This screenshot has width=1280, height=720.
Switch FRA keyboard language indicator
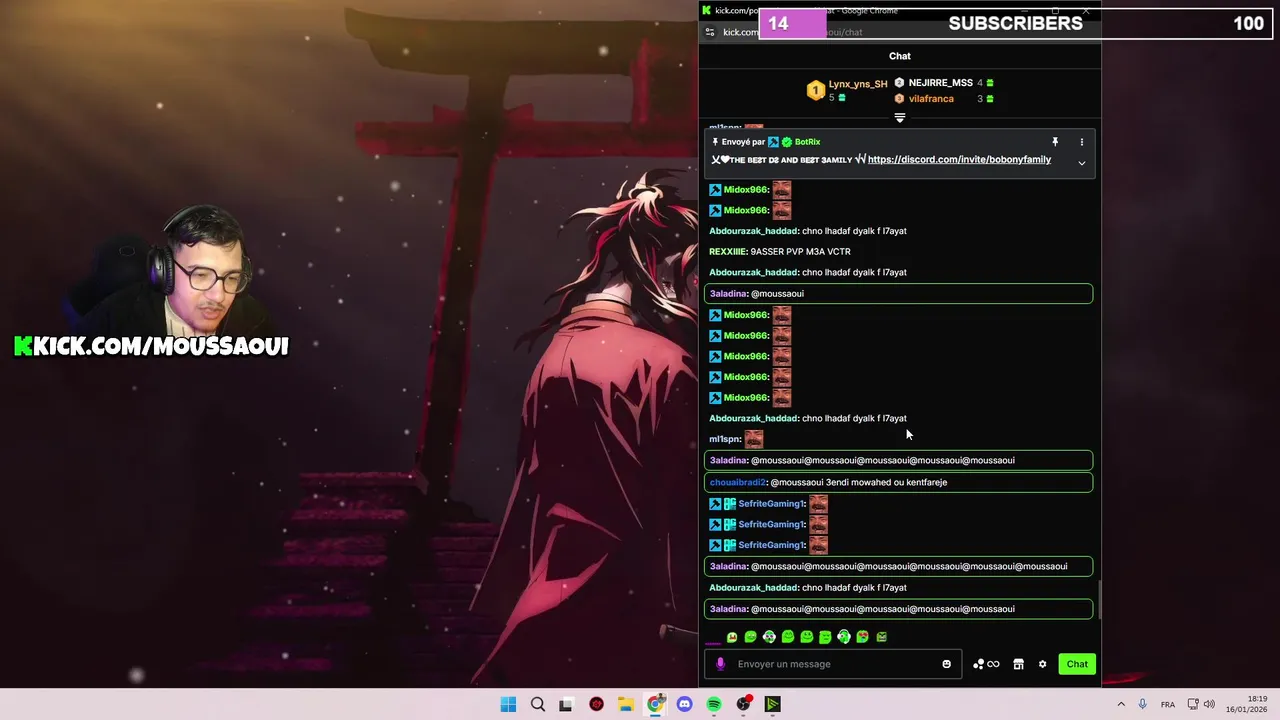pos(1168,704)
